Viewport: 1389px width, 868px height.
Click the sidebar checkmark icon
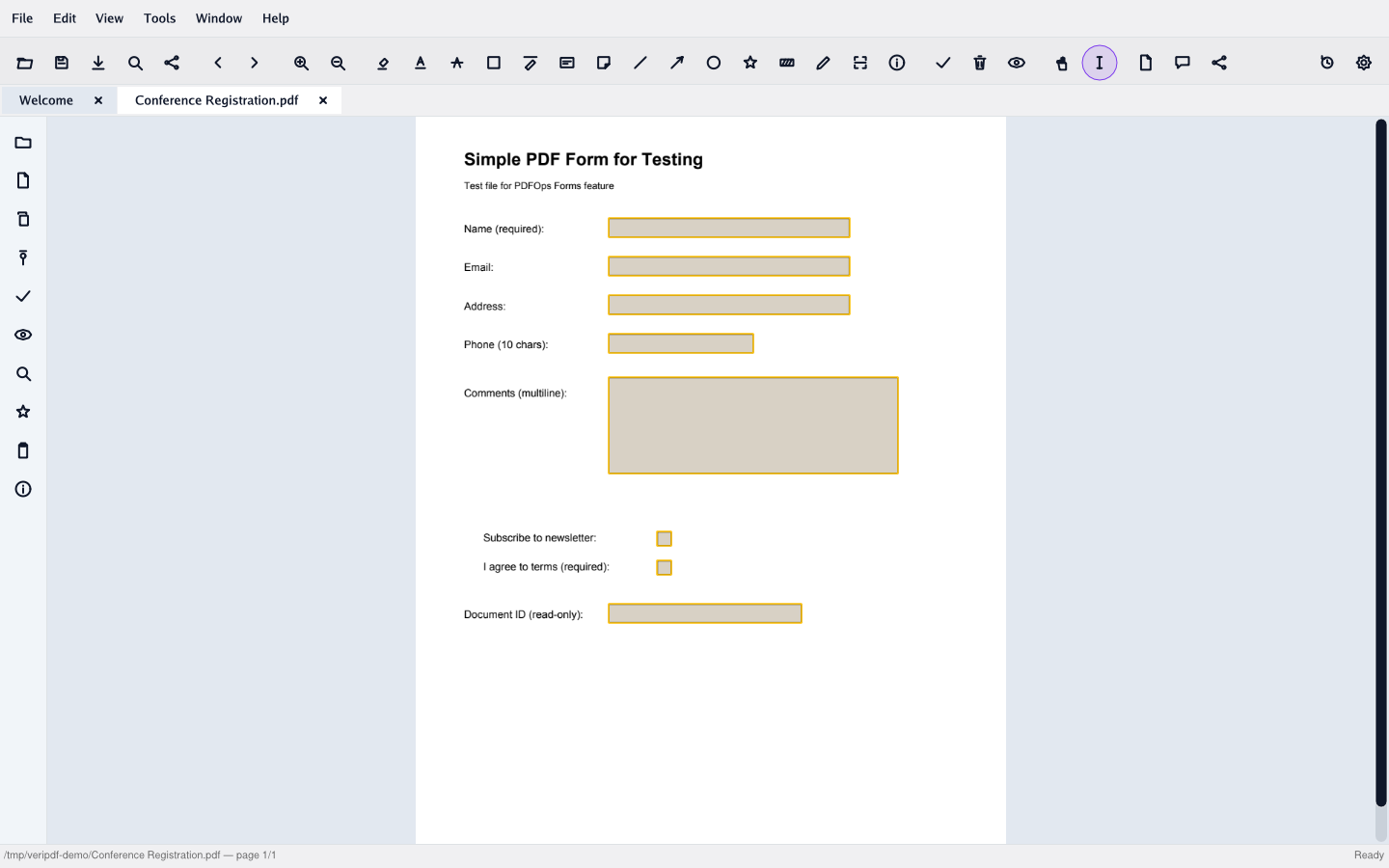[x=23, y=296]
